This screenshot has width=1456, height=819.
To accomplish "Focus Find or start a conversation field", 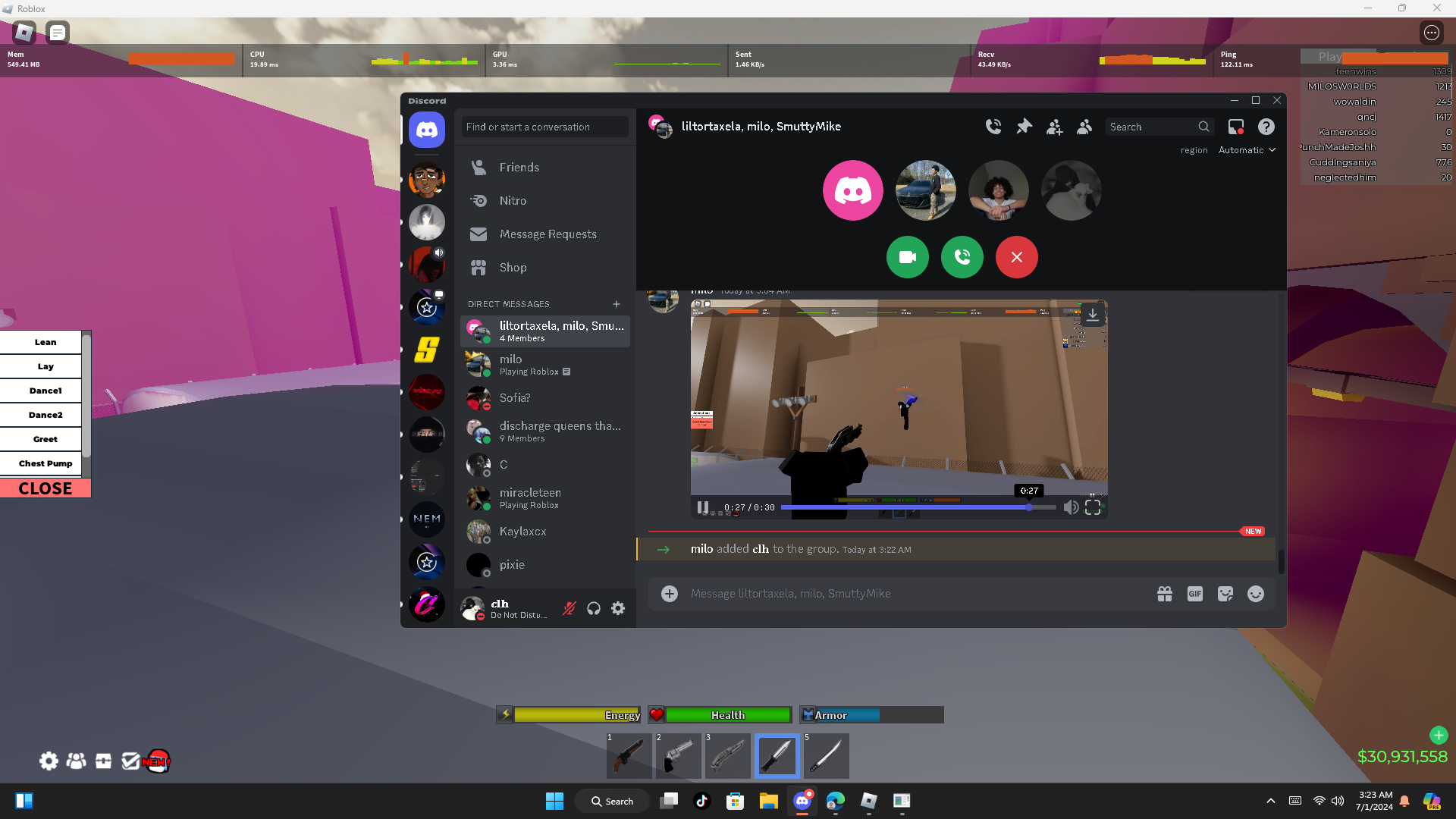I will point(545,127).
